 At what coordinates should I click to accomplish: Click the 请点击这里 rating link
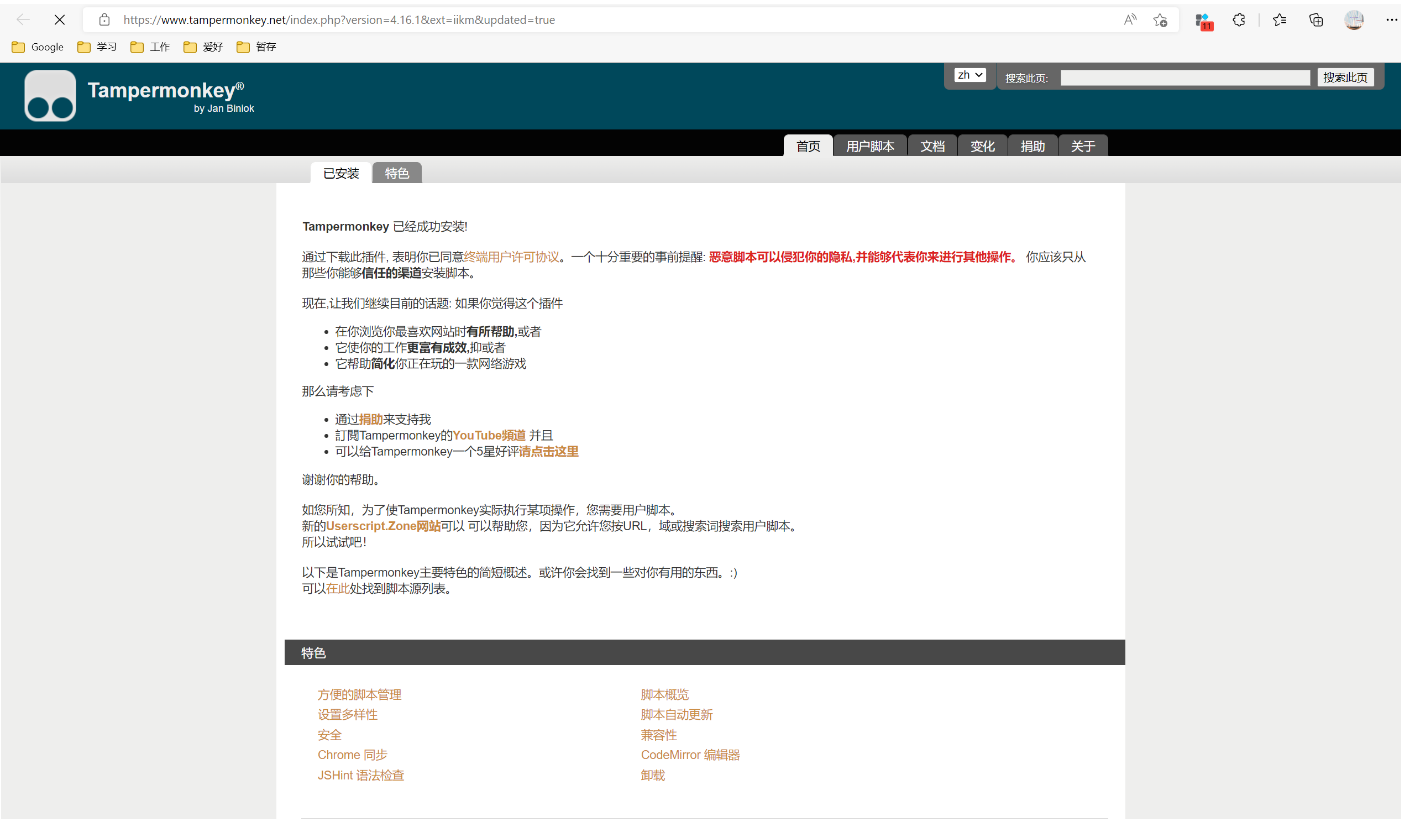click(x=548, y=452)
